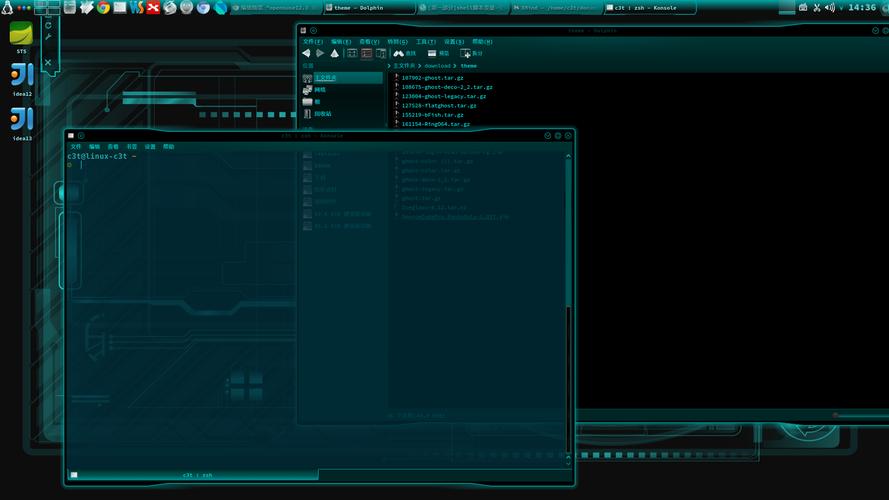This screenshot has height=500, width=889.
Task: Select the 108675-ghost-deco-2_2.tar.gz file
Action: coord(447,87)
